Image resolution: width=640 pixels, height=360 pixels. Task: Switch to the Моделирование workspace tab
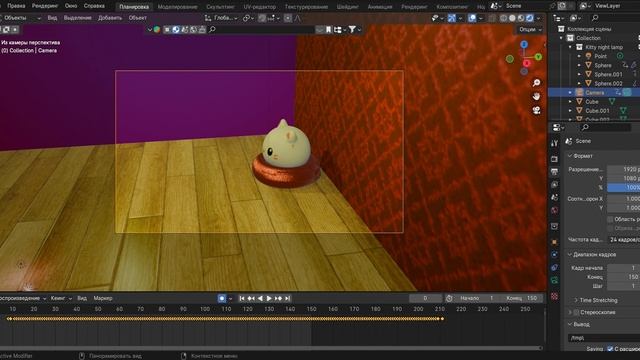[177, 7]
